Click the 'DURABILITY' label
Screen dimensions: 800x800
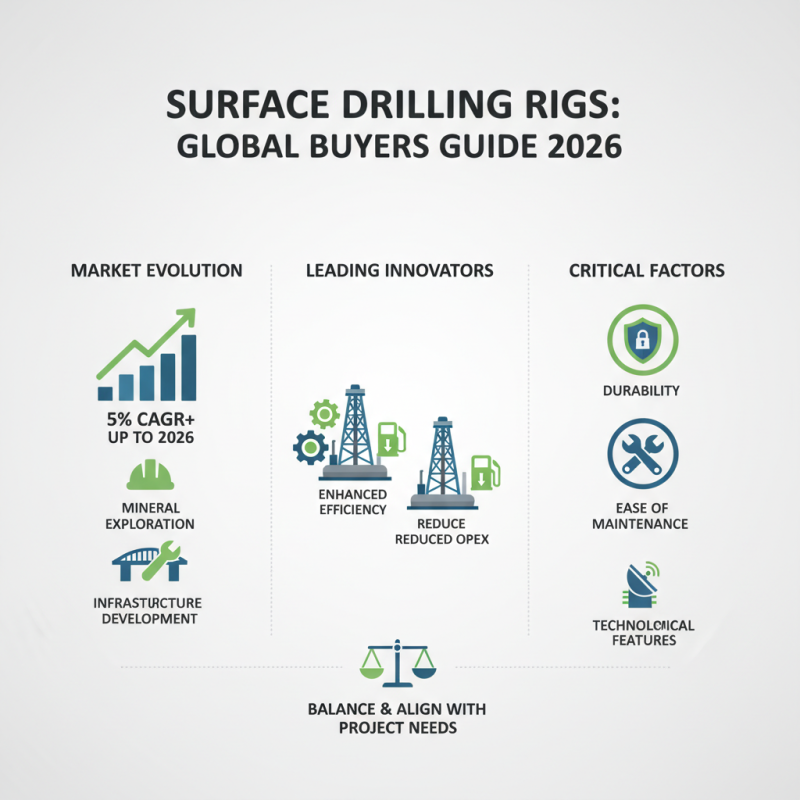(641, 391)
